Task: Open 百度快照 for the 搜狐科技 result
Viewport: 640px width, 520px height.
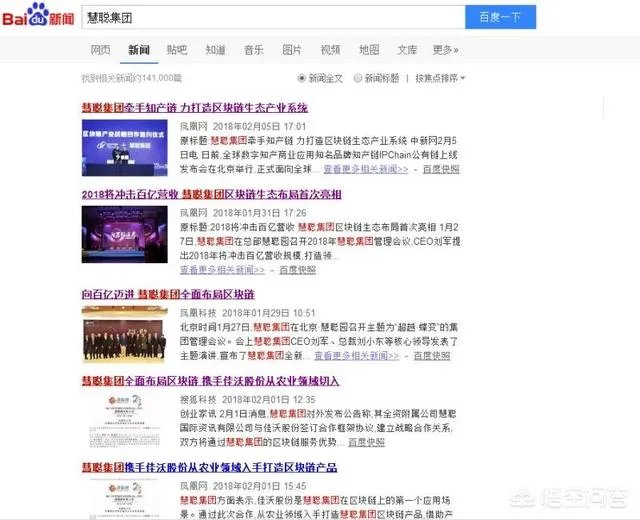Action: 367,442
